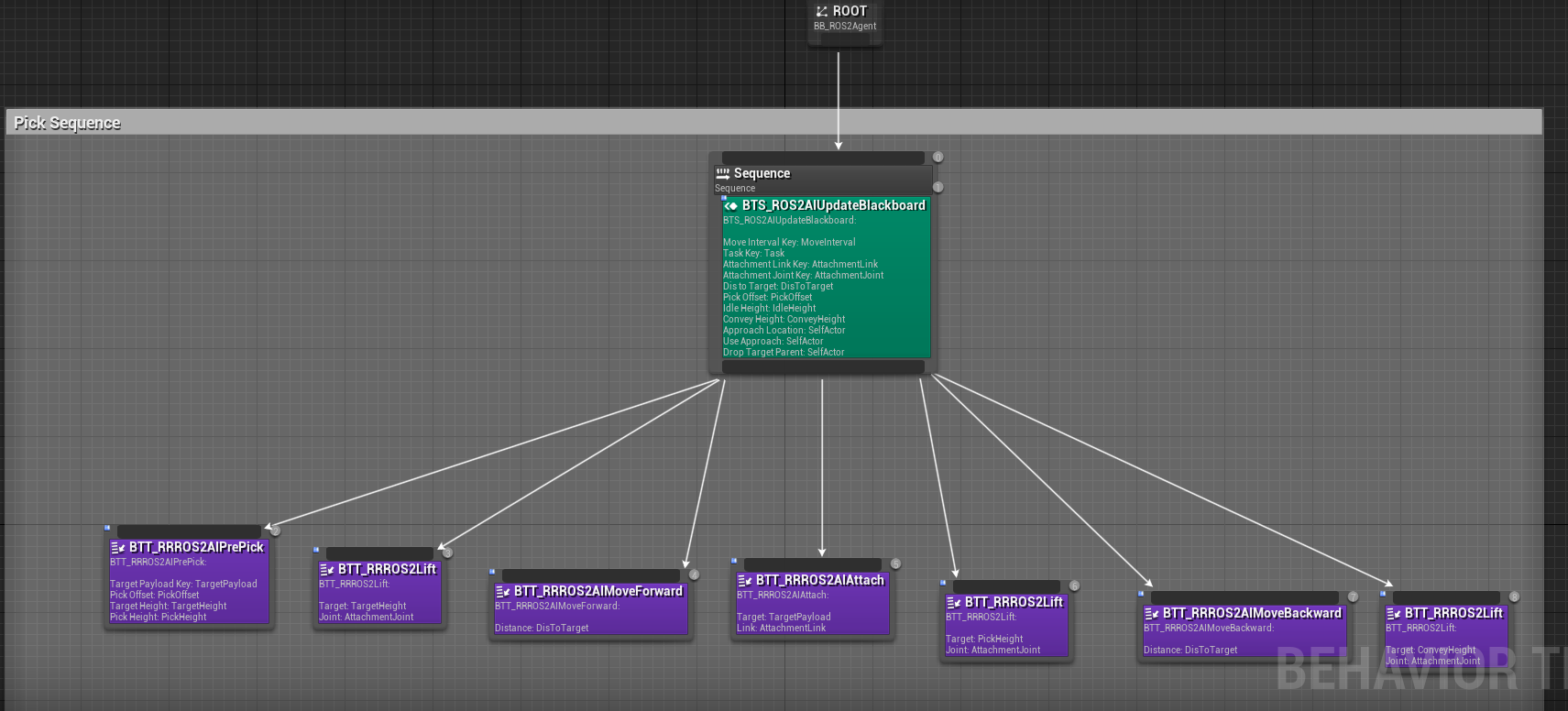Viewport: 1568px width, 711px height.
Task: Select the BTT_RRROS2Lift node with ConveyHeight target
Action: (x=1446, y=630)
